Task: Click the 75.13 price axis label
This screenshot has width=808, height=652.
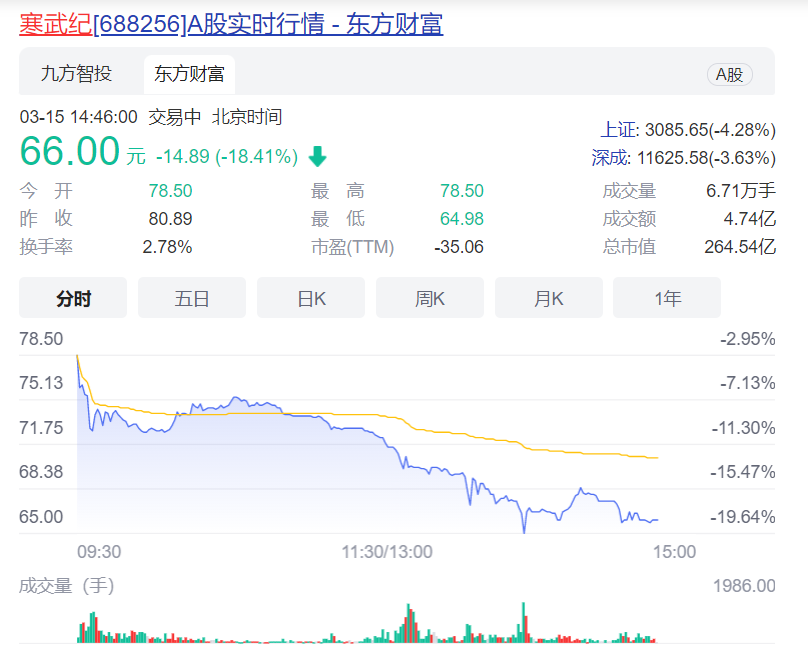Action: 41,383
